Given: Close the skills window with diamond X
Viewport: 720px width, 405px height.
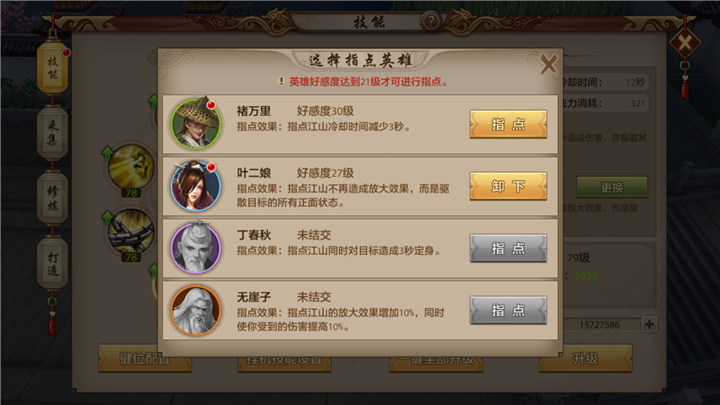Looking at the screenshot, I should 685,43.
